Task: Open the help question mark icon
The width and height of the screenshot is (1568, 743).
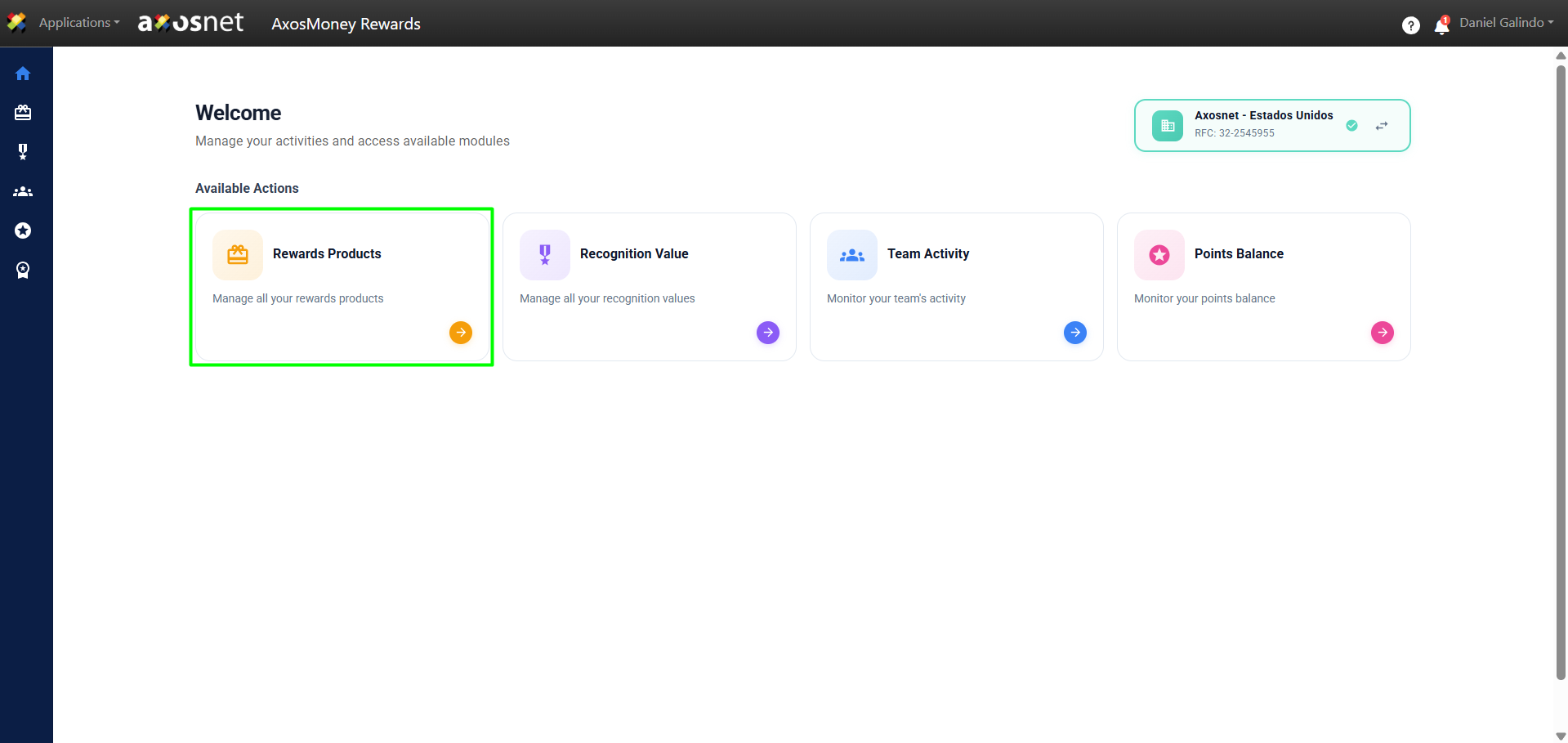Action: pyautogui.click(x=1410, y=25)
